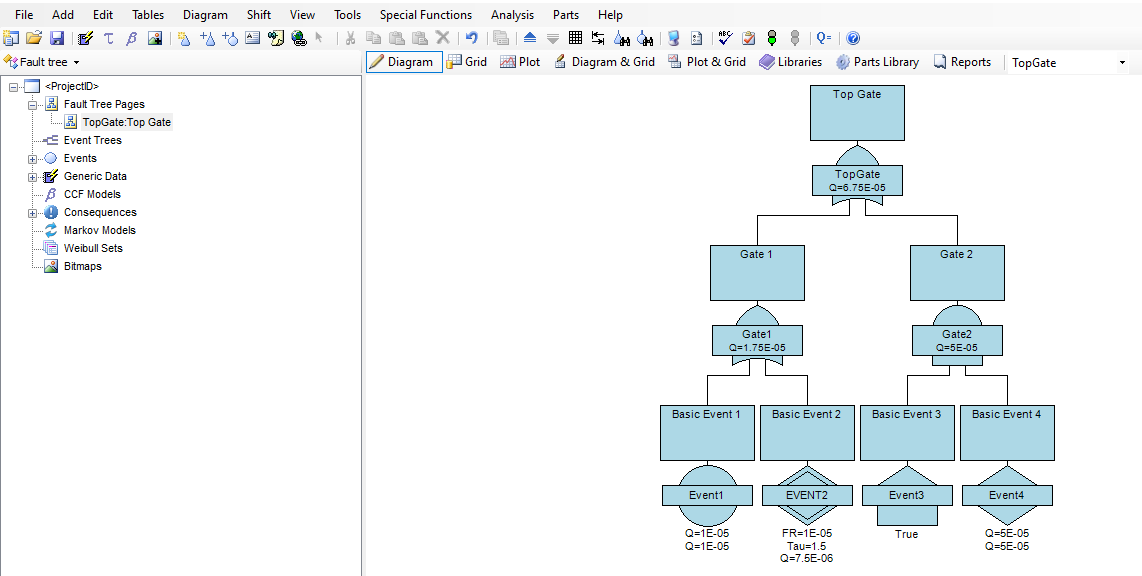The height and width of the screenshot is (576, 1142).
Task: Click the beta CCF model toolbar icon
Action: tap(131, 38)
